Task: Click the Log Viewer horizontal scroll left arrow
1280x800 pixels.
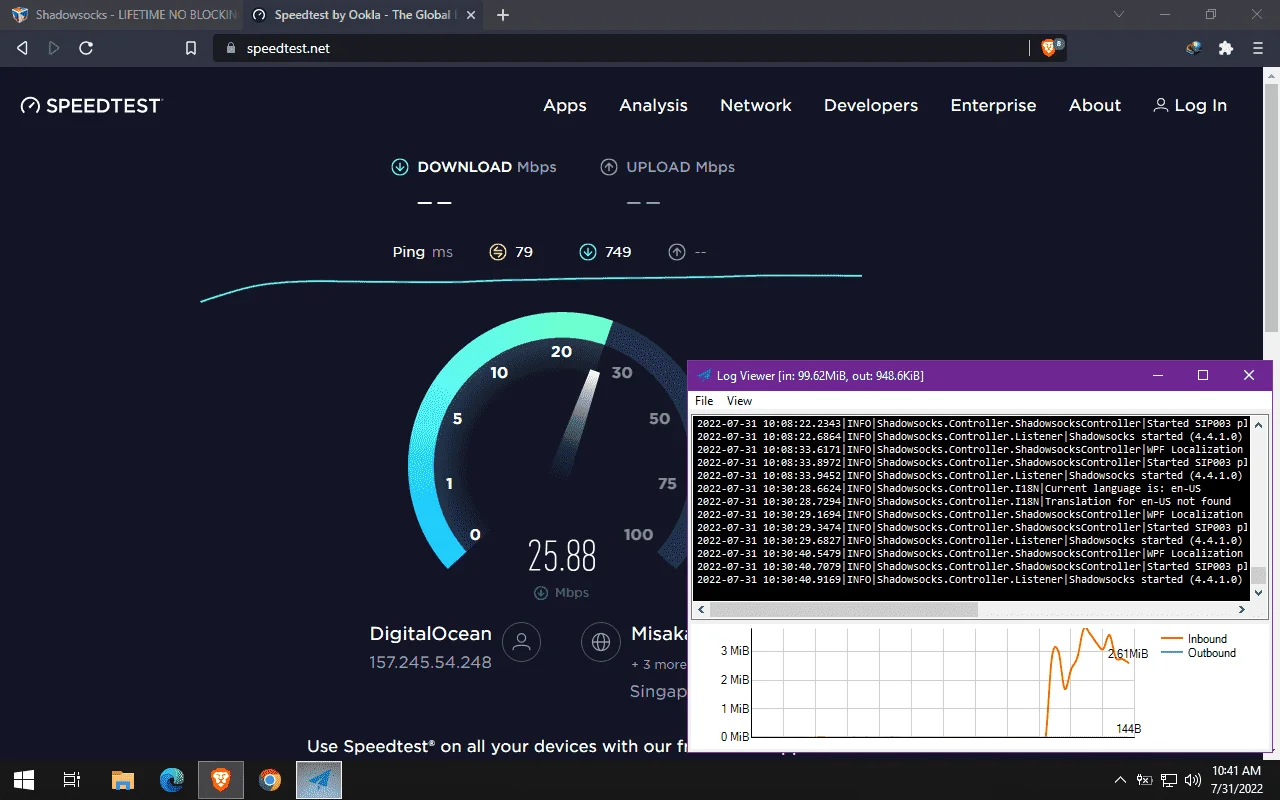Action: (x=701, y=609)
